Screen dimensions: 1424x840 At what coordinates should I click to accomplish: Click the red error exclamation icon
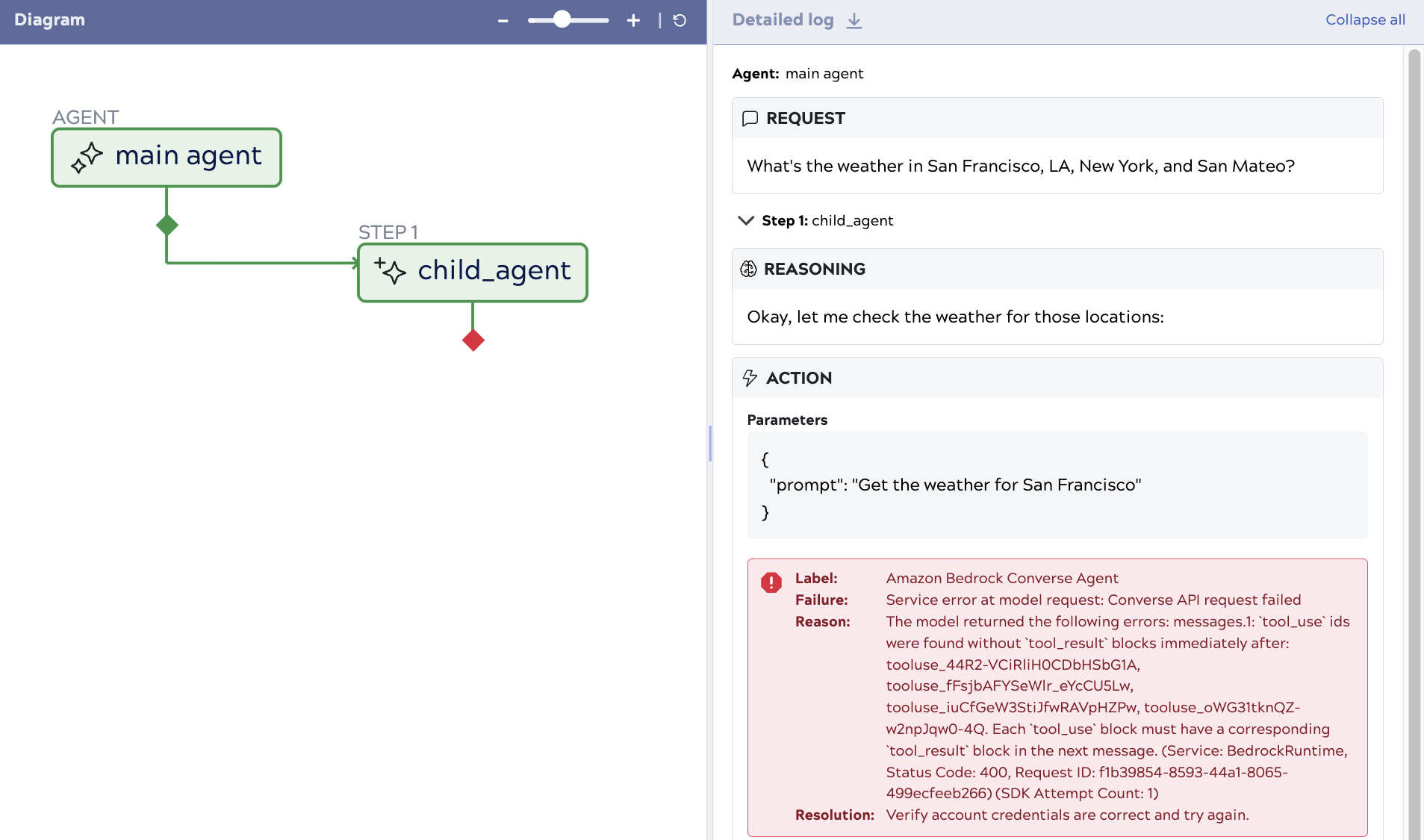point(771,582)
